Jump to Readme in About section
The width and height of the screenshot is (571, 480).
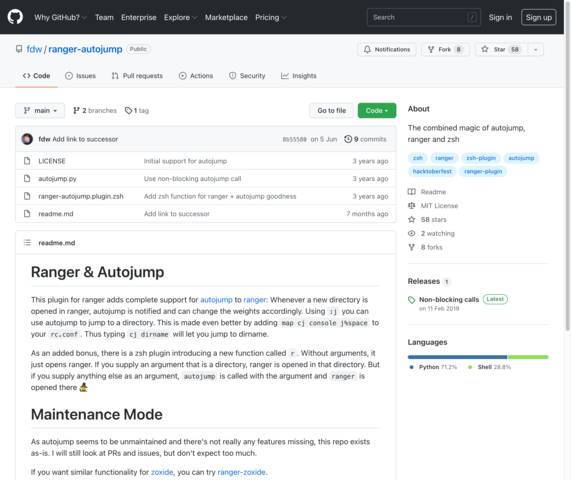click(x=427, y=192)
